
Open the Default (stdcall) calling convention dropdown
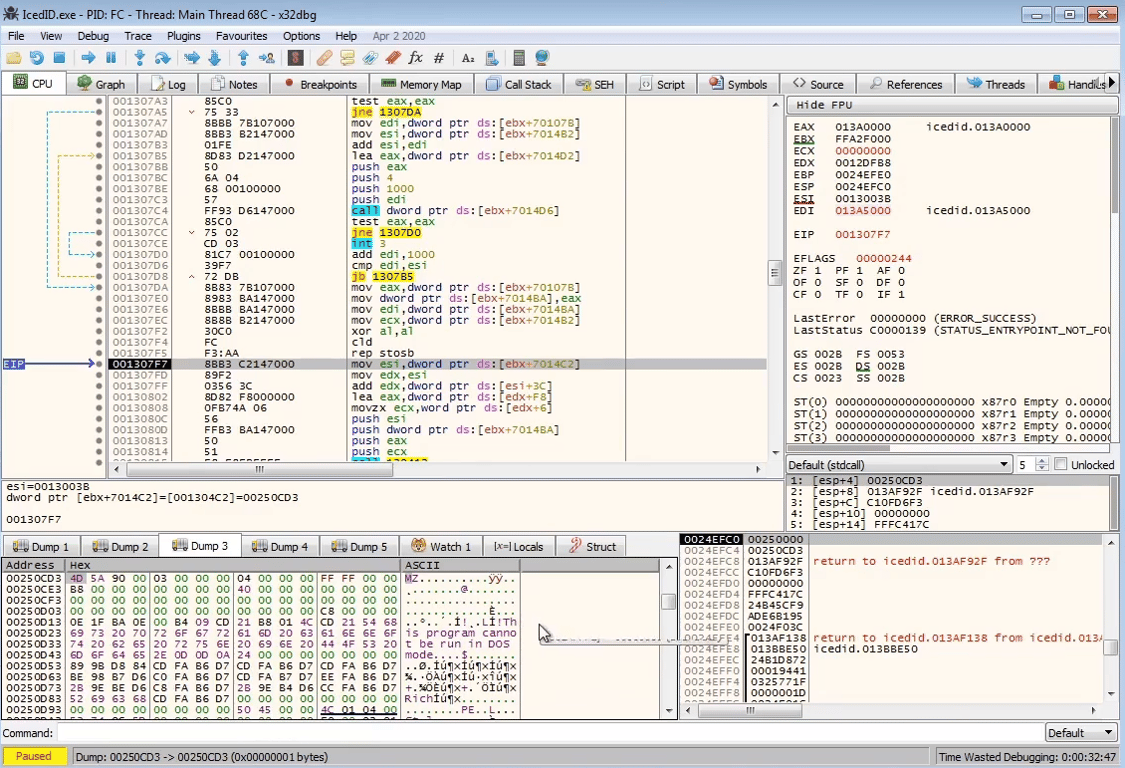(x=898, y=465)
